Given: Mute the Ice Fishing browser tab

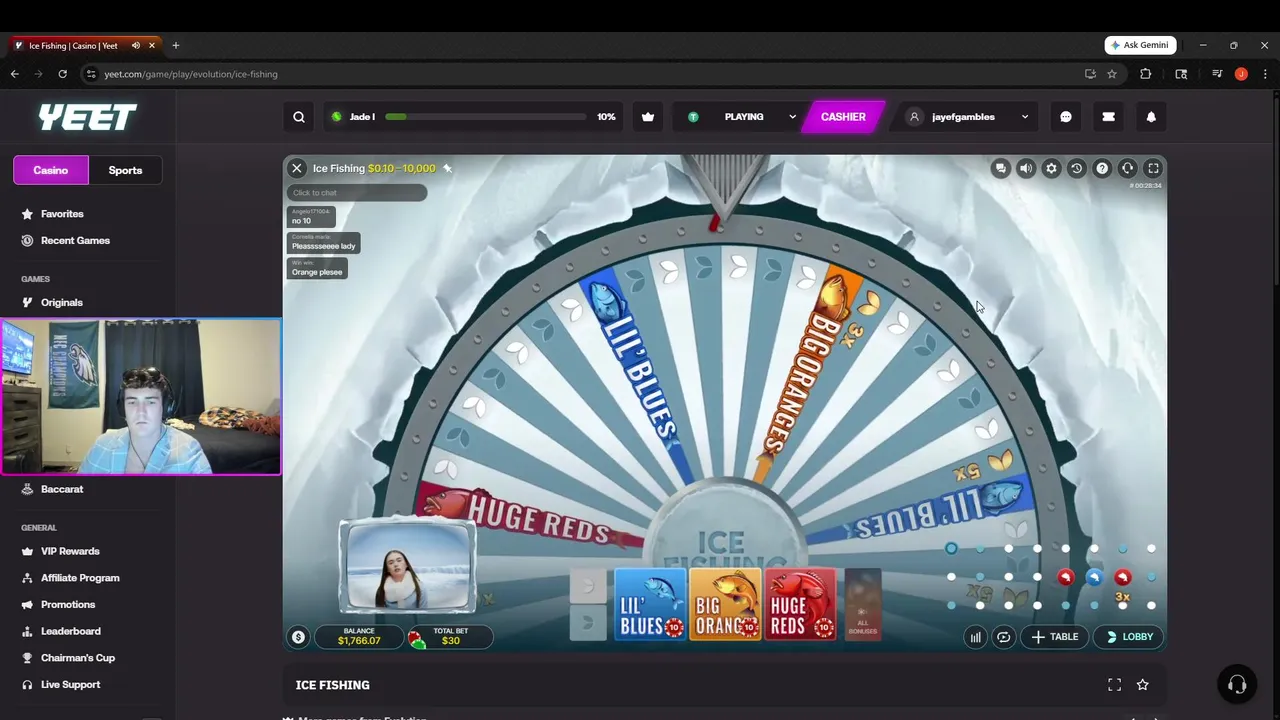Looking at the screenshot, I should [136, 45].
